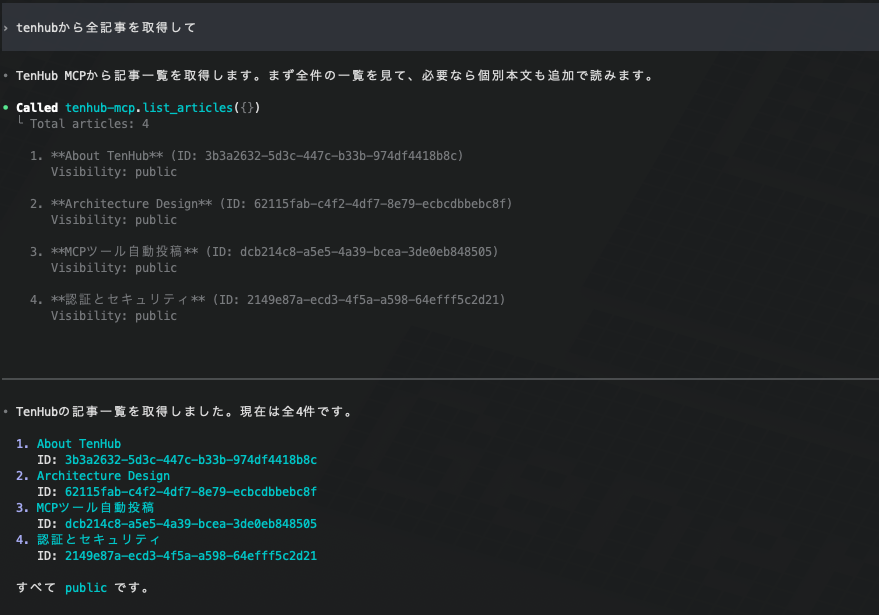Click tenhub-mcp in the tool call line
Screen dimensions: 879x615
100,108
